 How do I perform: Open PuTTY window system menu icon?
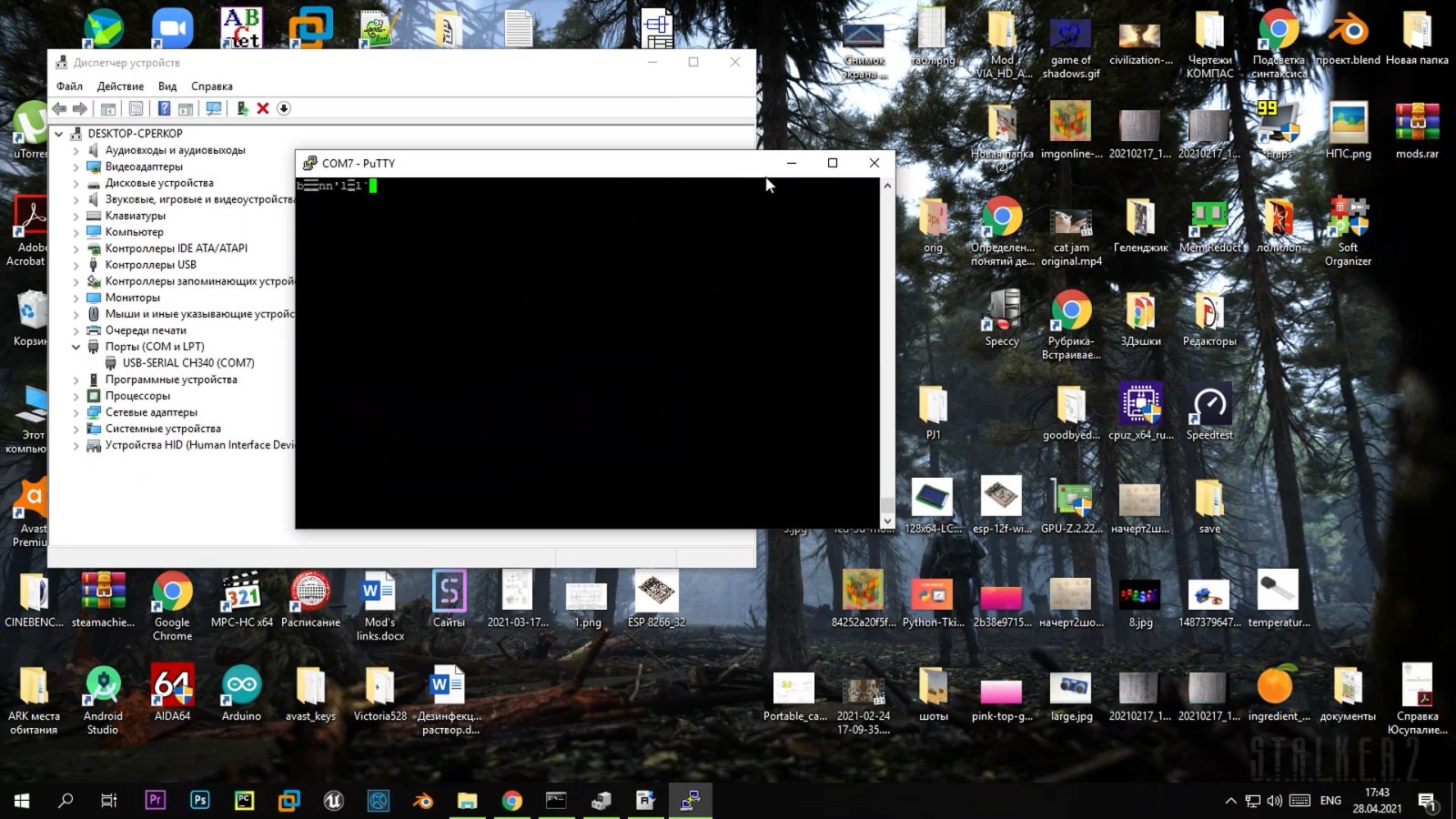click(x=310, y=163)
